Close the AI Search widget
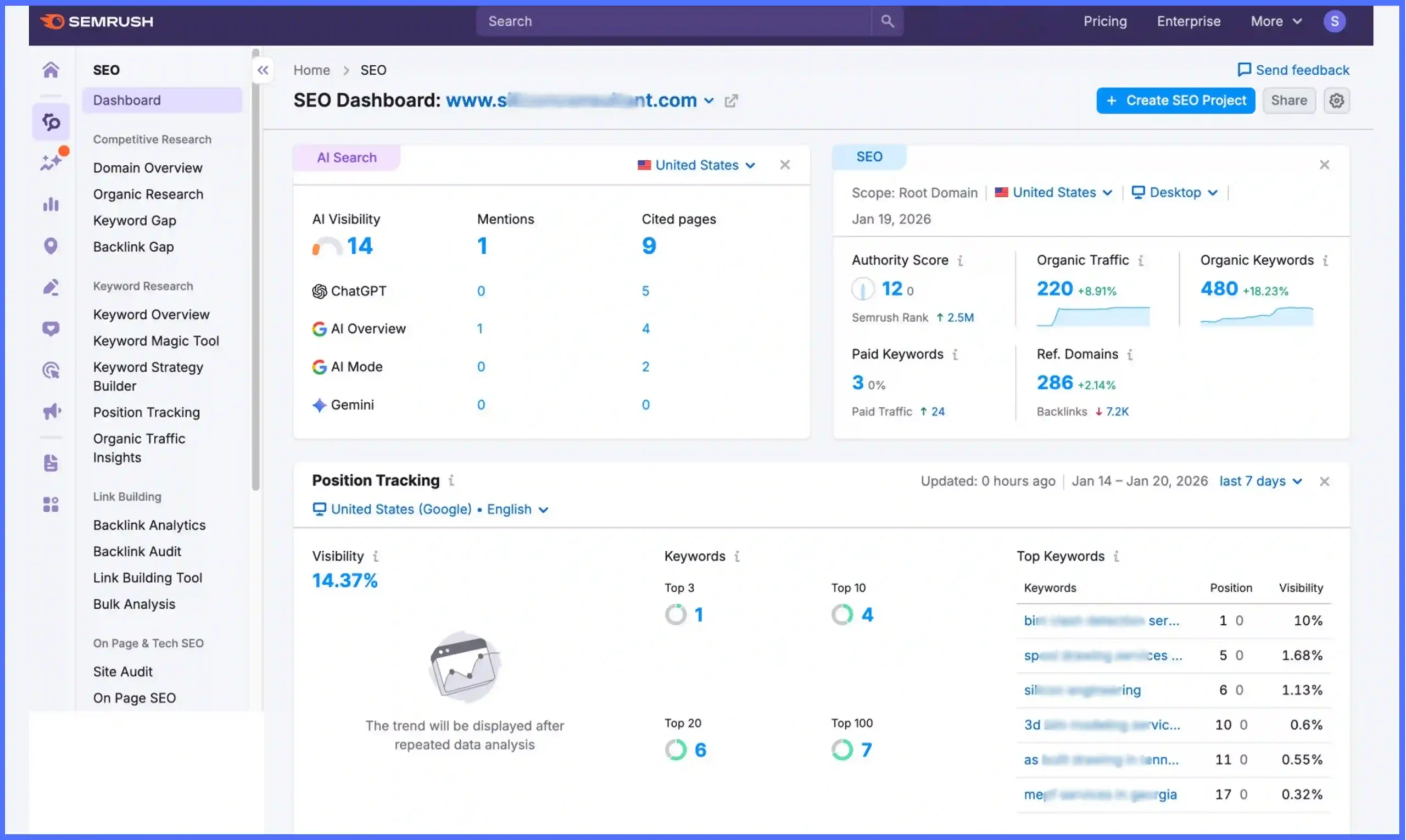 coord(784,165)
